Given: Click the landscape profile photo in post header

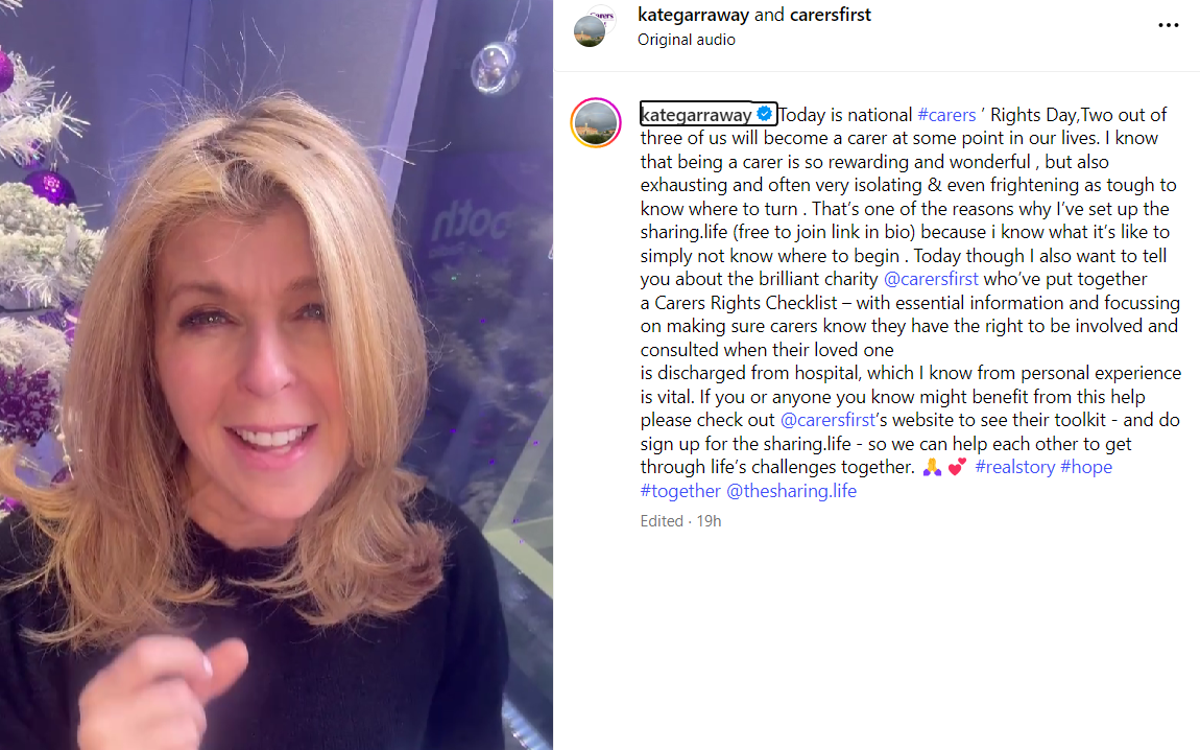Looking at the screenshot, I should [x=589, y=32].
